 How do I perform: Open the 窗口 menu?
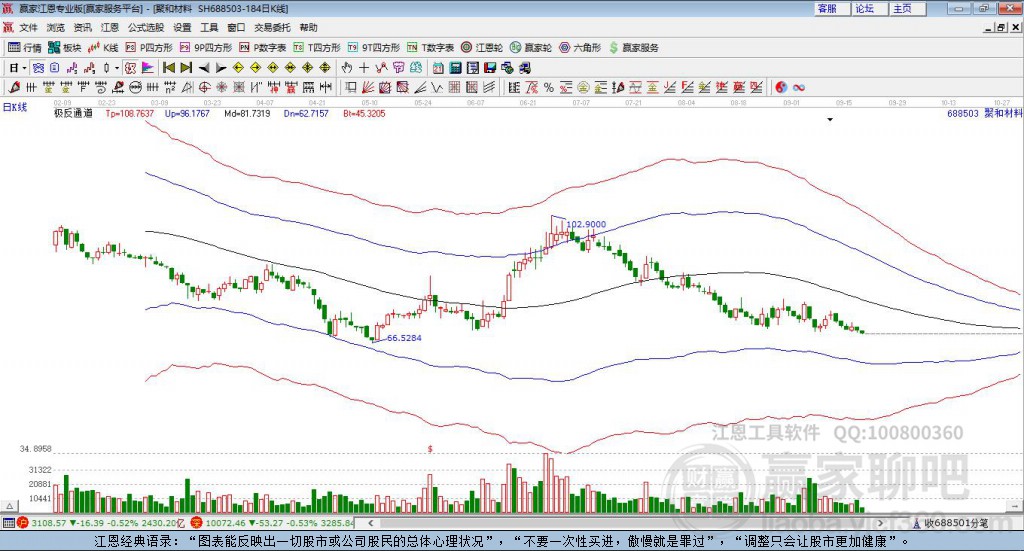[236, 27]
